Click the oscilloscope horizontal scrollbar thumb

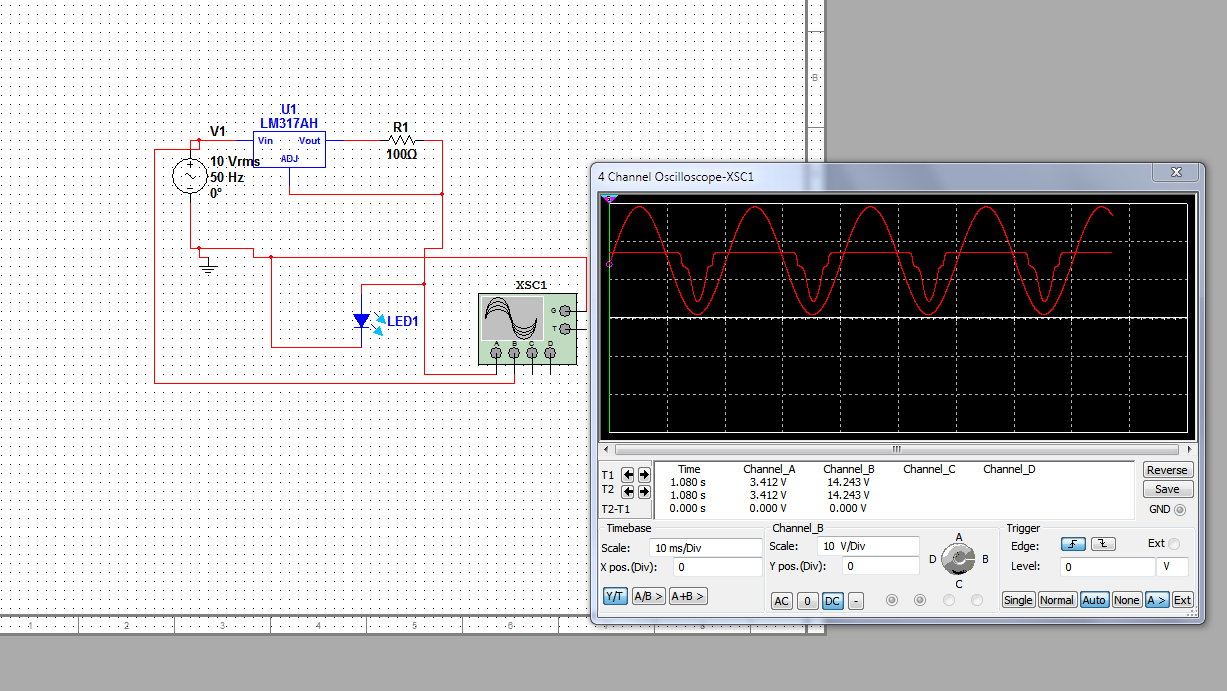tap(895, 450)
